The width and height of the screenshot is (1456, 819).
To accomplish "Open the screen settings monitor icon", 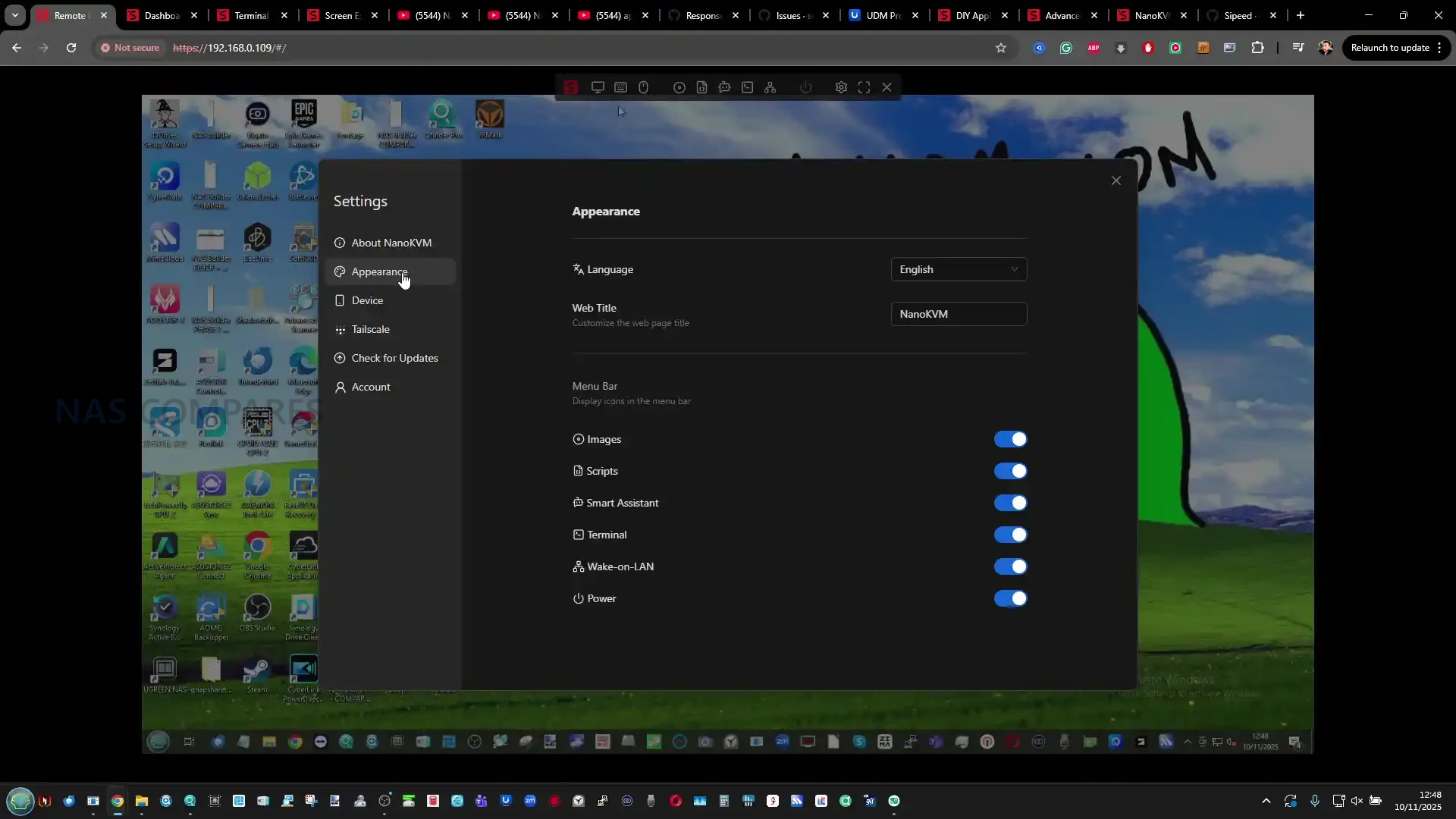I will pyautogui.click(x=598, y=87).
